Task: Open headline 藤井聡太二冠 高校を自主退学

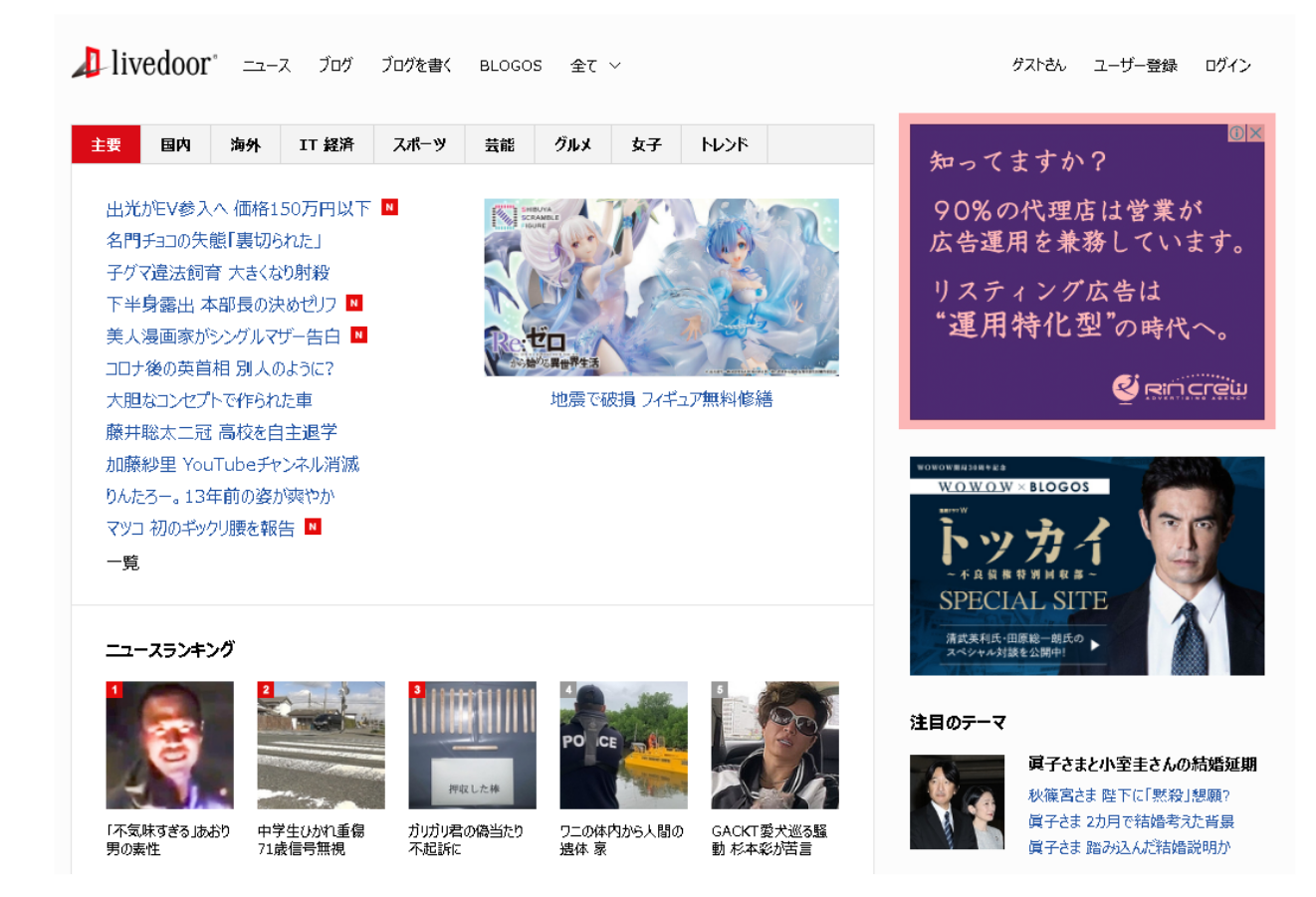Action: pos(221,431)
